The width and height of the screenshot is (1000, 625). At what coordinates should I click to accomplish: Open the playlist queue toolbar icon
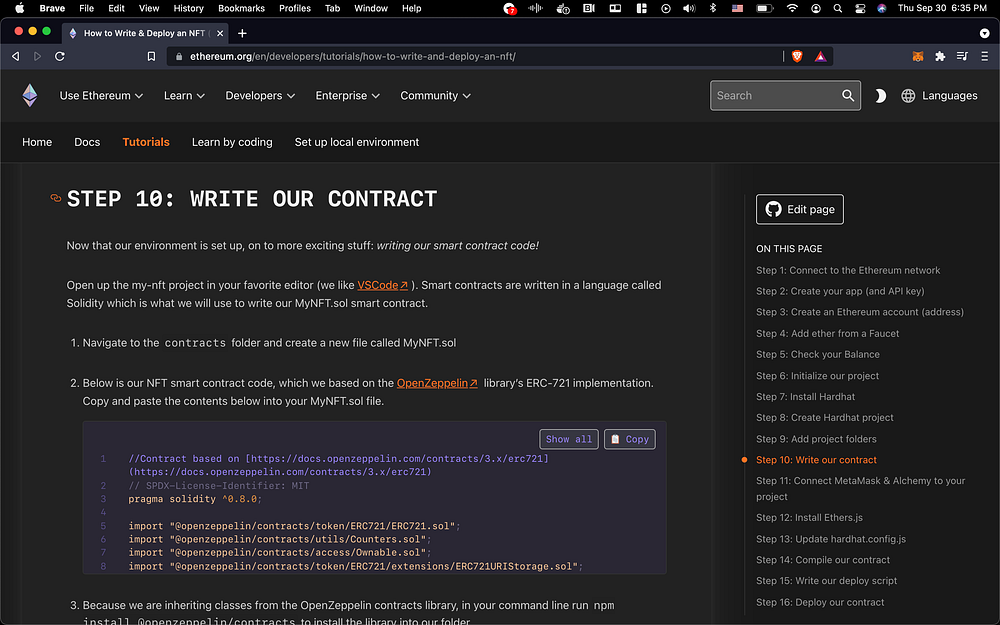tap(962, 56)
